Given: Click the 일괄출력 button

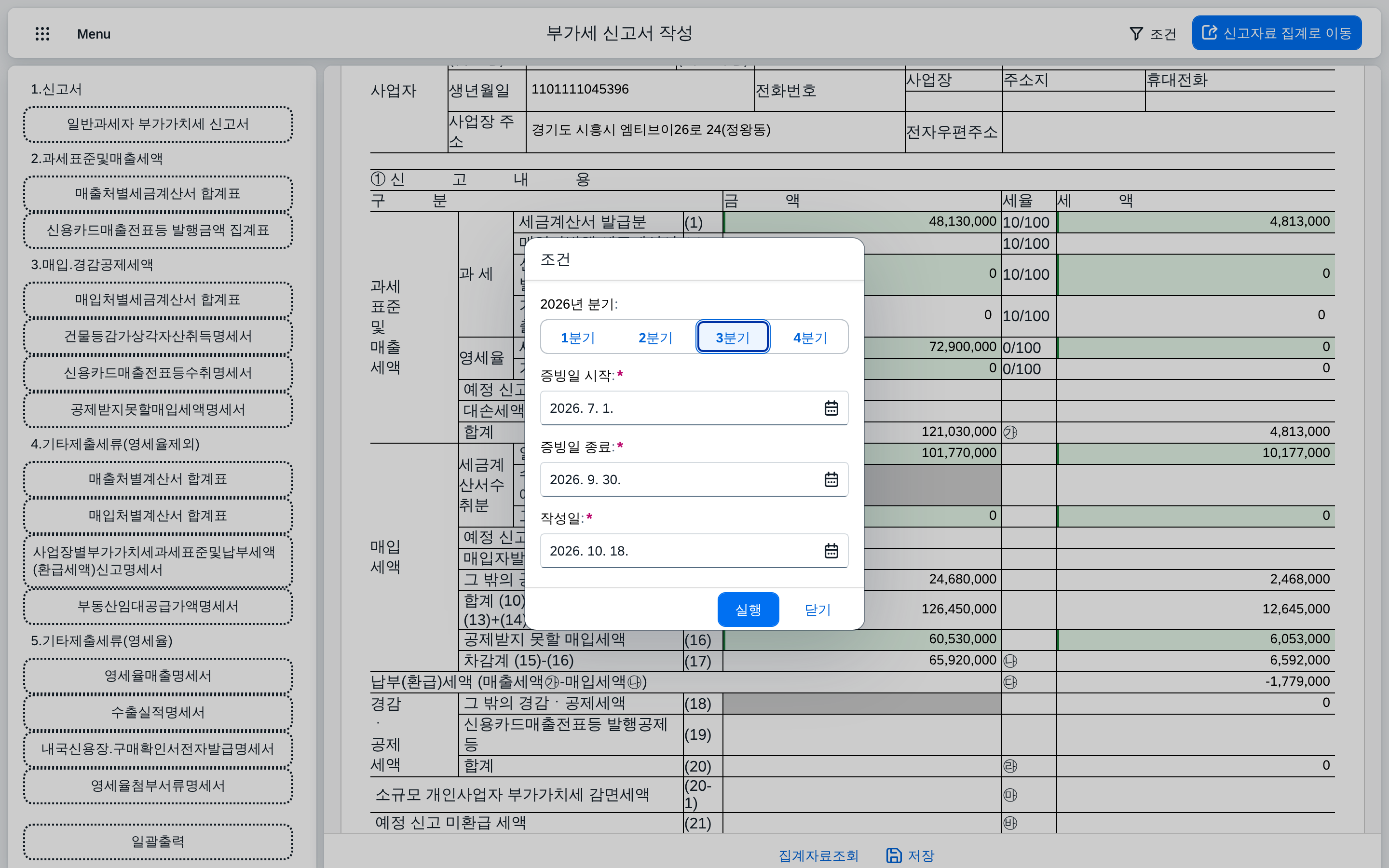Looking at the screenshot, I should (x=158, y=841).
